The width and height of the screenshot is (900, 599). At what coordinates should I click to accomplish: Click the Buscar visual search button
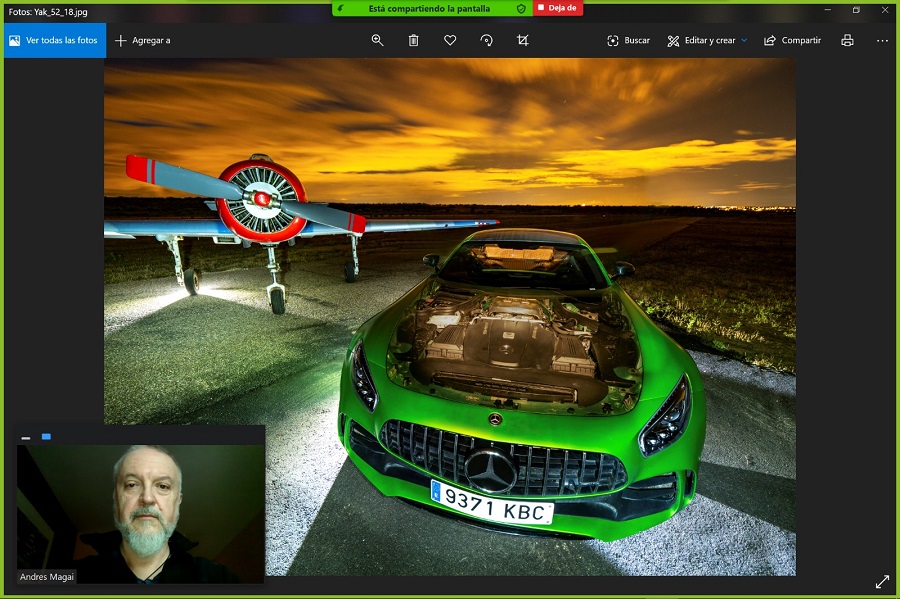[x=629, y=40]
